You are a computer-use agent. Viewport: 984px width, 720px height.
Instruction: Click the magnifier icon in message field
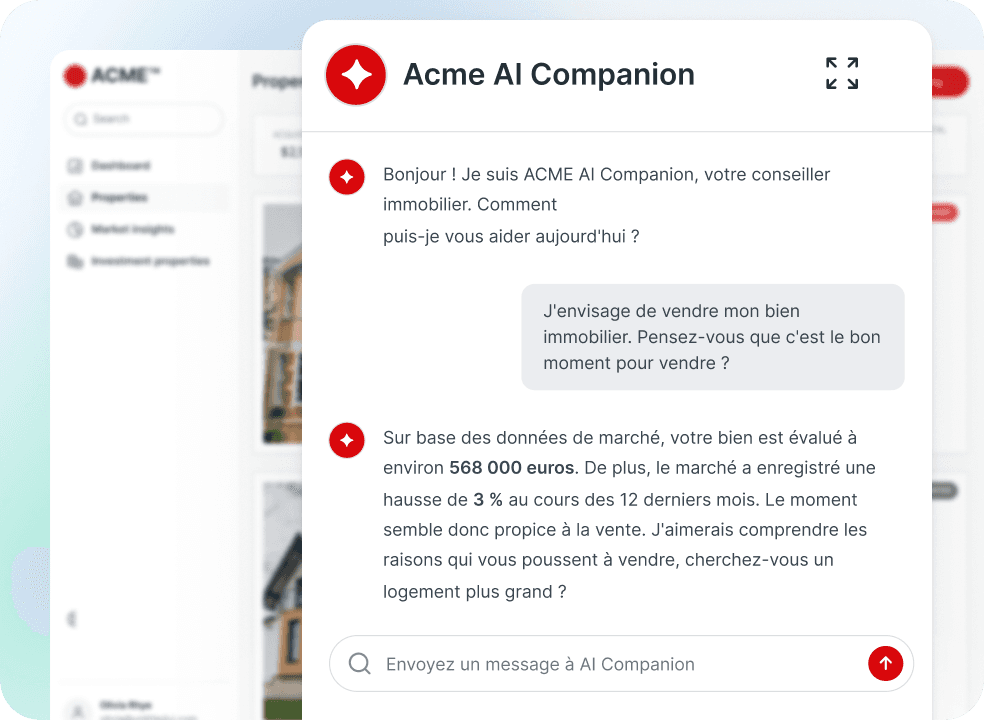[x=360, y=664]
